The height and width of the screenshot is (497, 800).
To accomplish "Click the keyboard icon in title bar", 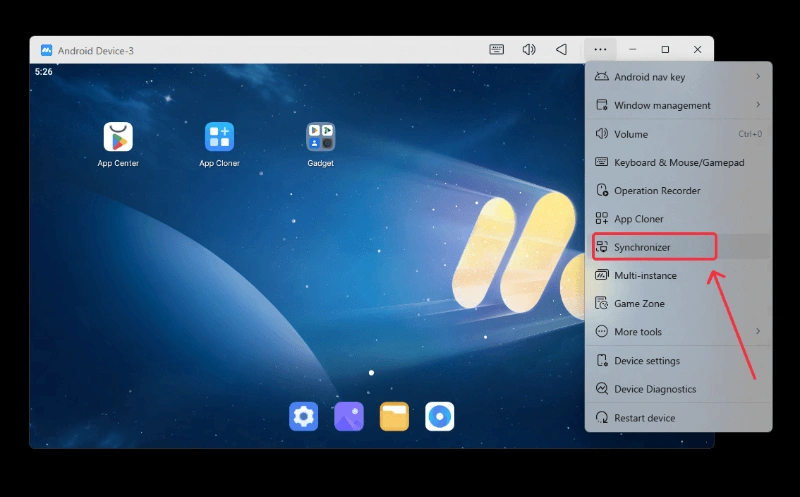I will pyautogui.click(x=496, y=49).
